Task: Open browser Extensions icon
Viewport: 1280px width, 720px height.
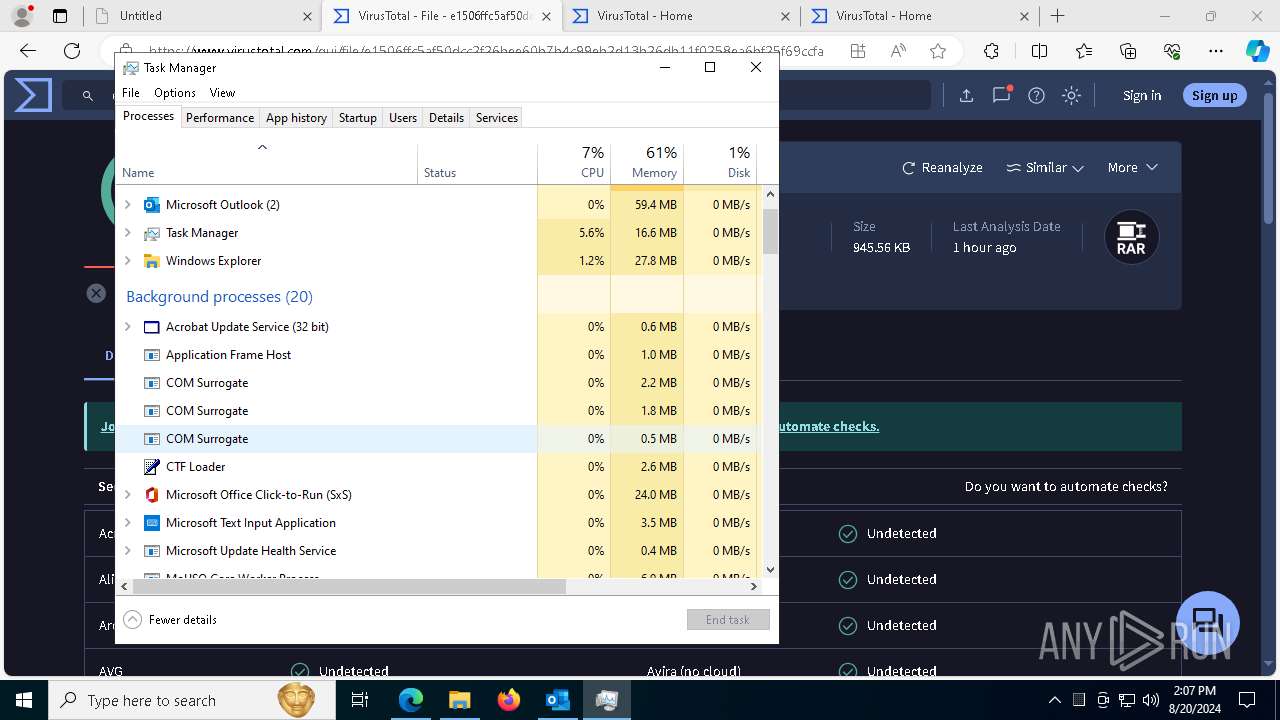Action: click(991, 51)
